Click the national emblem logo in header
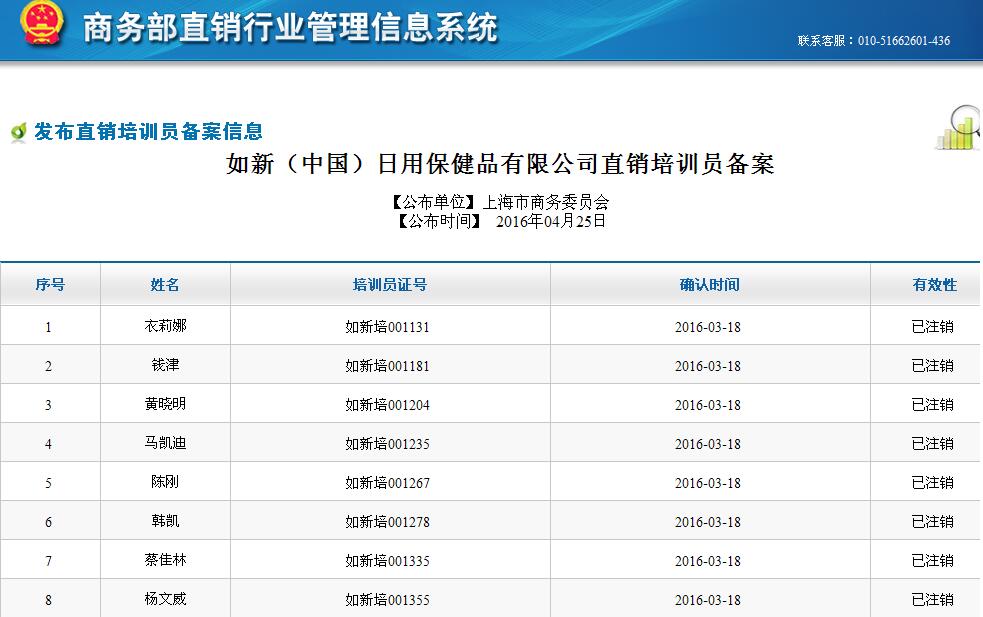This screenshot has height=617, width=983. 42,26
